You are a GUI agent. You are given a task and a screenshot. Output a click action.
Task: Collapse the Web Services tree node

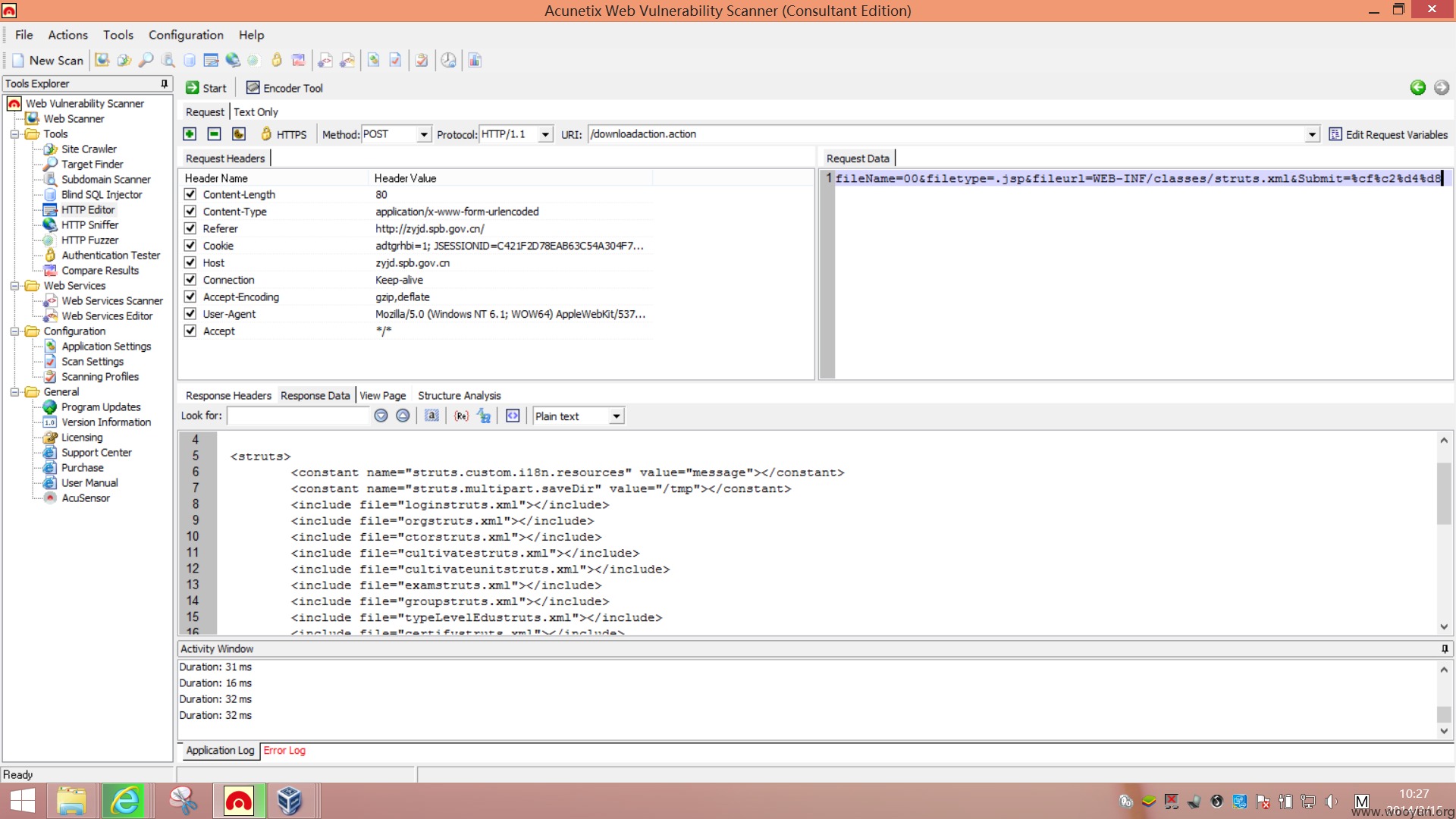(14, 286)
